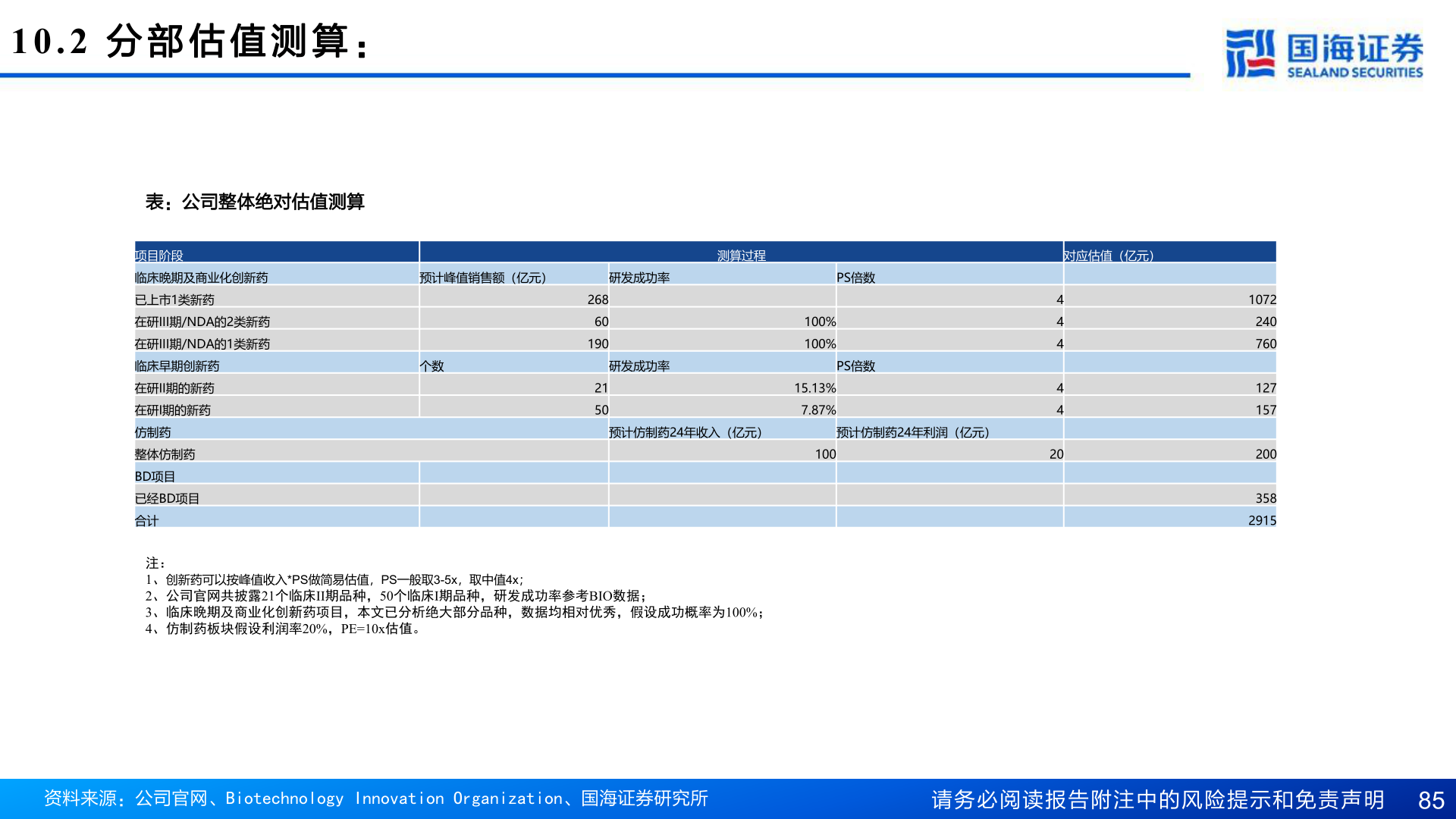Click note 4 about PE=10x估值
Viewport: 1456px width, 819px height.
point(283,629)
